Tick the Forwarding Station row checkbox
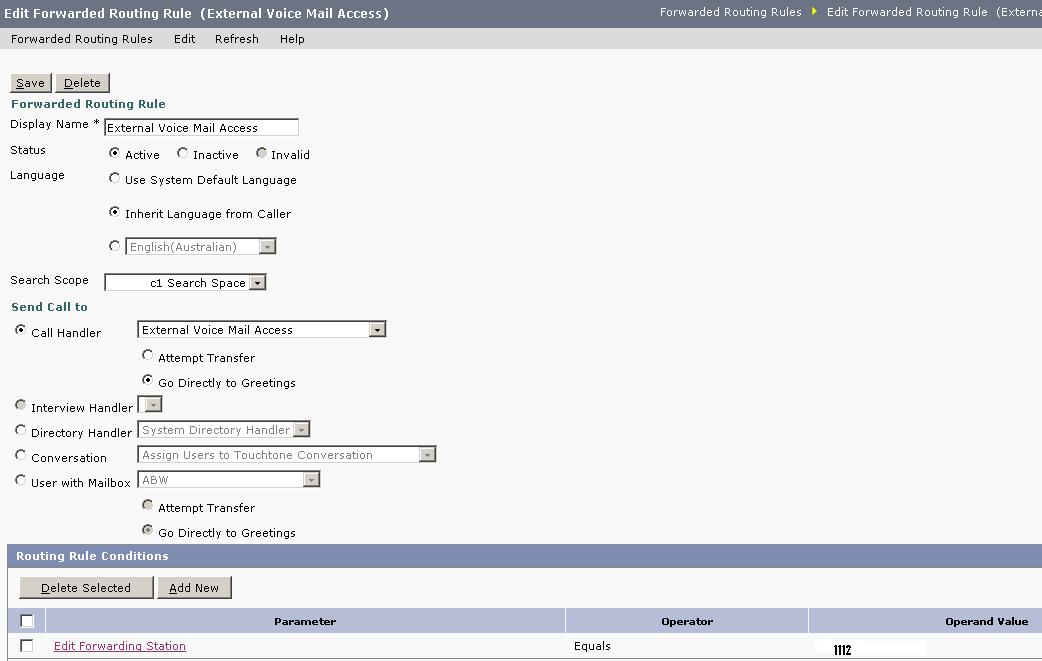 pos(27,646)
